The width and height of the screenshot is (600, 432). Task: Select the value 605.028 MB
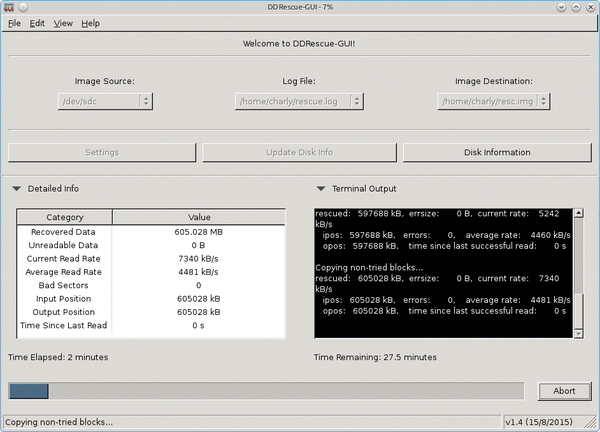[199, 232]
